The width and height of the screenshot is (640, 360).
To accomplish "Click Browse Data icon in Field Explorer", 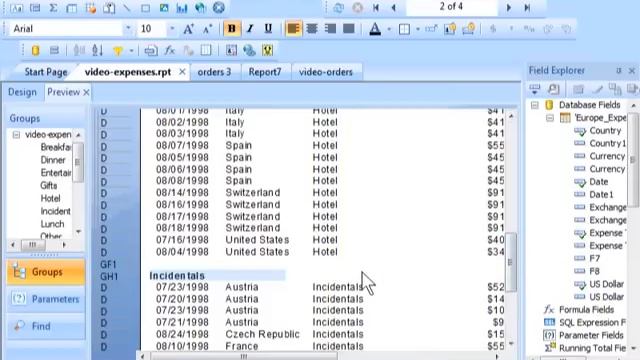I will (x=554, y=89).
